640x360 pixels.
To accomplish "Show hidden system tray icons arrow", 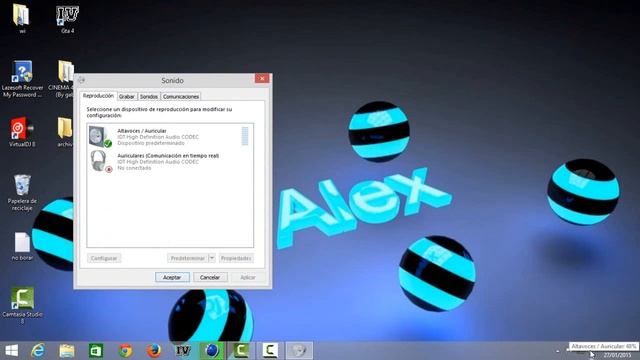I will (558, 351).
